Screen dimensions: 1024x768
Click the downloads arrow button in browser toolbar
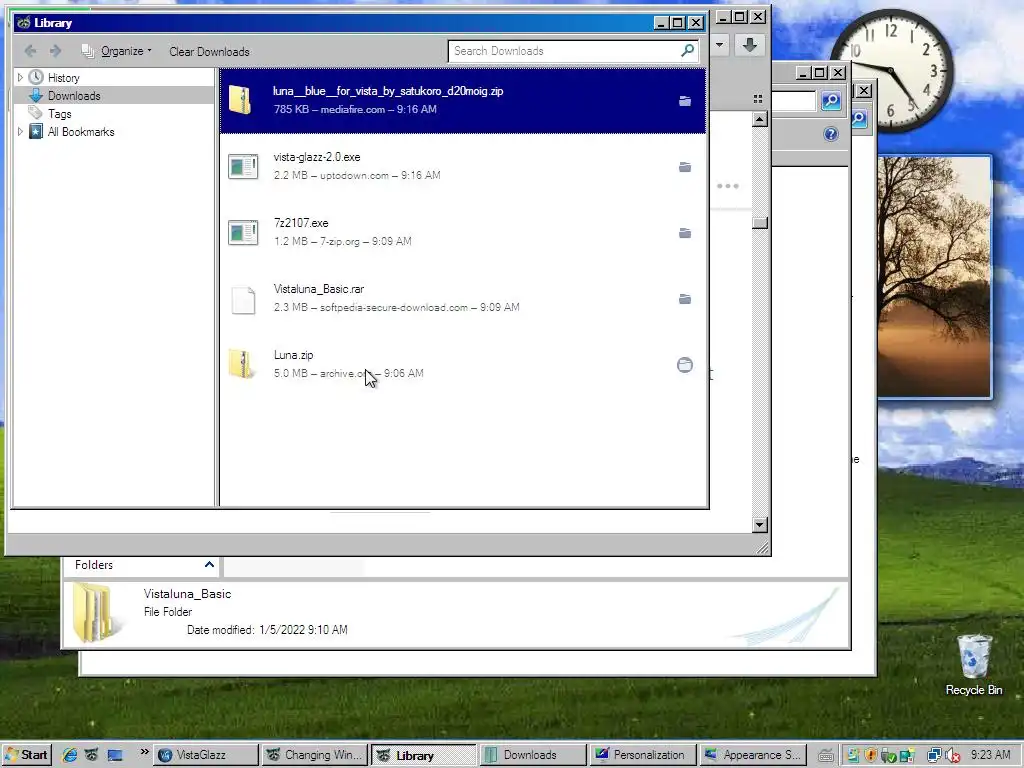click(x=750, y=45)
